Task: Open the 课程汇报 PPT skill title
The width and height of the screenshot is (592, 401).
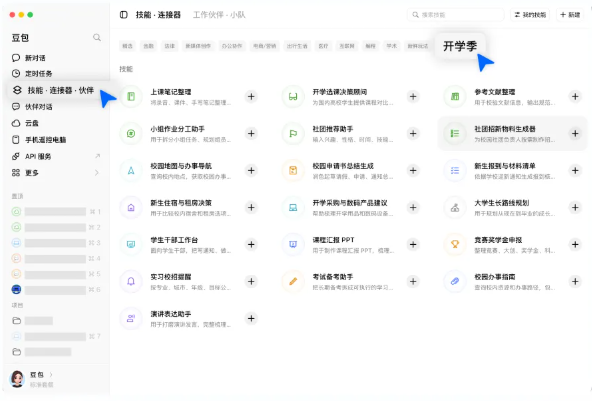Action: point(333,240)
